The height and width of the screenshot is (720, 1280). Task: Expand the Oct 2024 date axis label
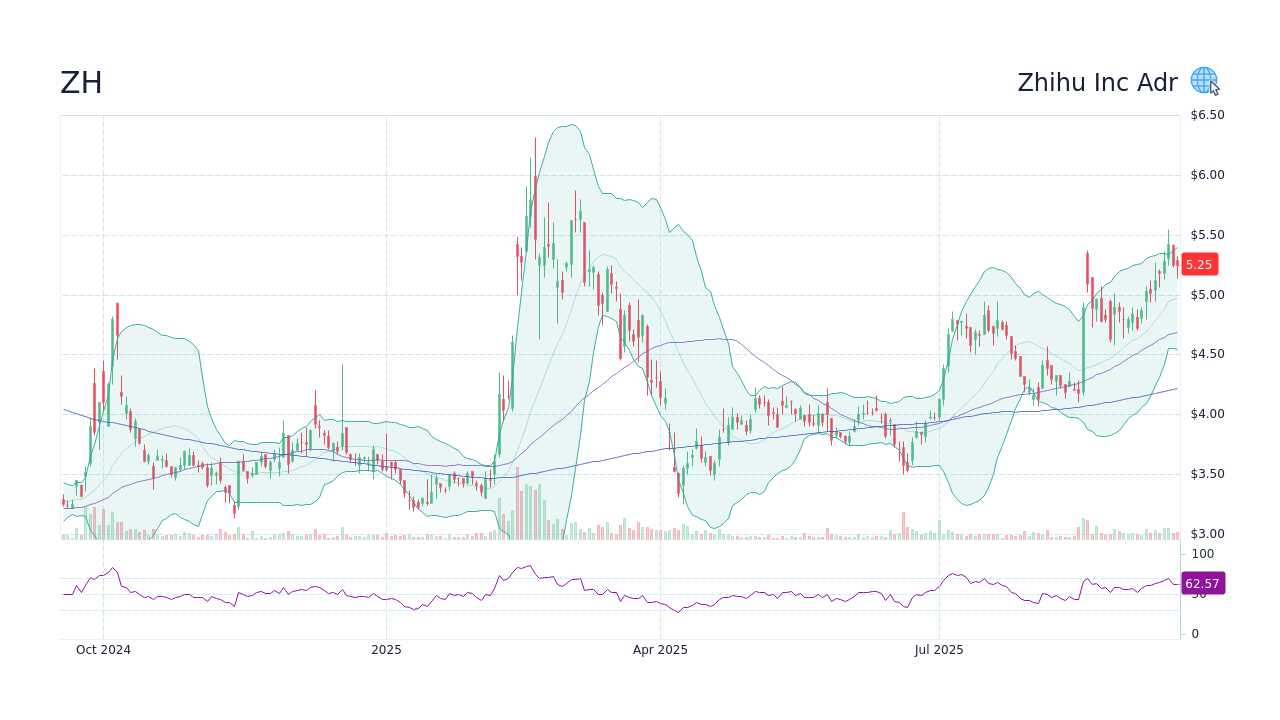coord(103,649)
